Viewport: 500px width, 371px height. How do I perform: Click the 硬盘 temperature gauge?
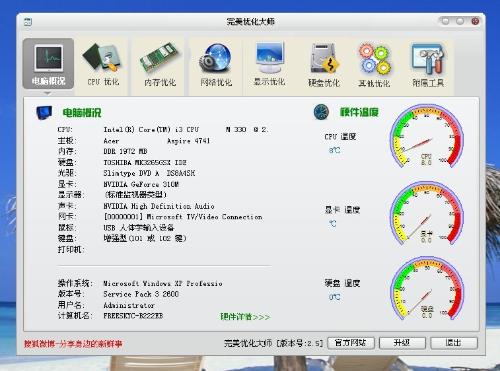click(x=426, y=288)
